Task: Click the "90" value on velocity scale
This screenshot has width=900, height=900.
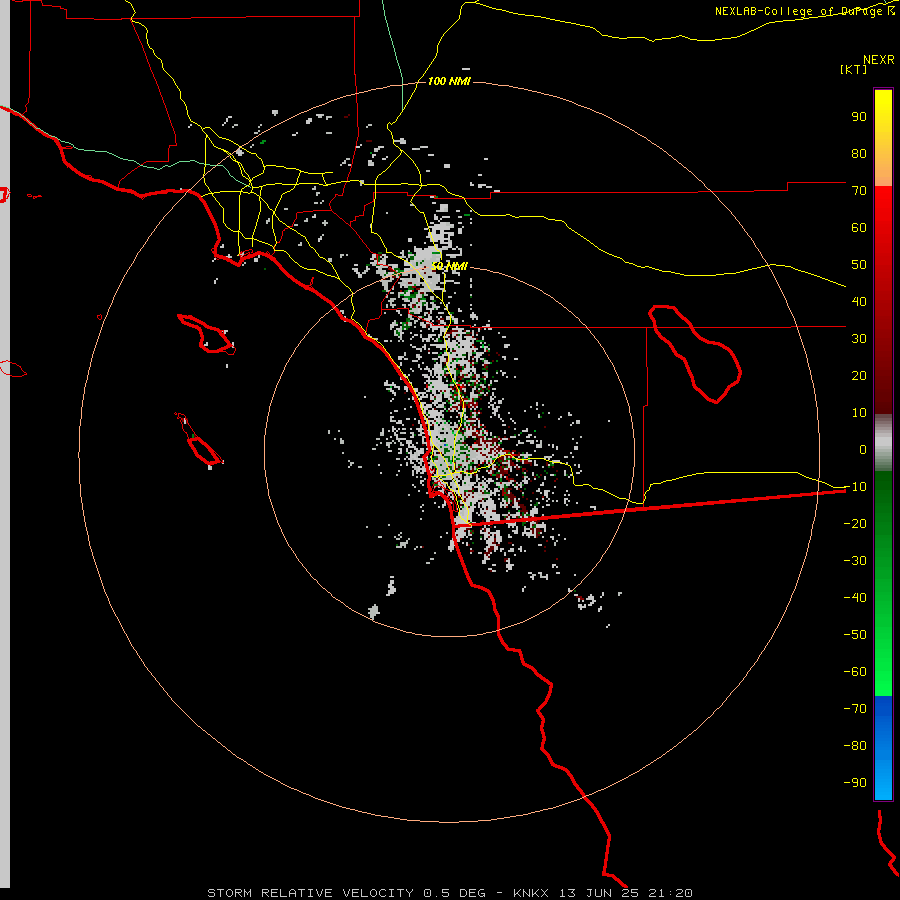Action: (859, 117)
